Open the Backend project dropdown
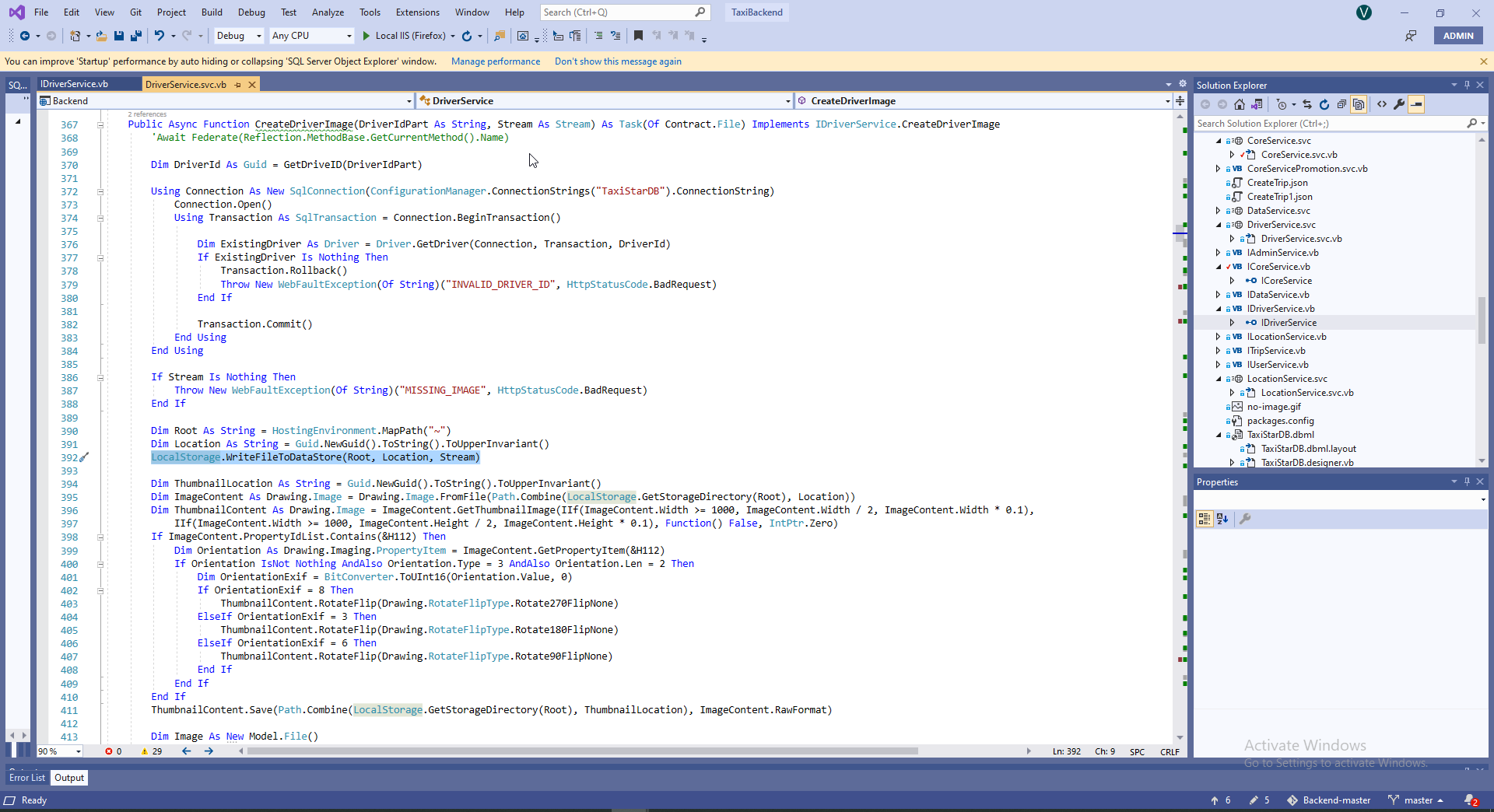 point(225,101)
